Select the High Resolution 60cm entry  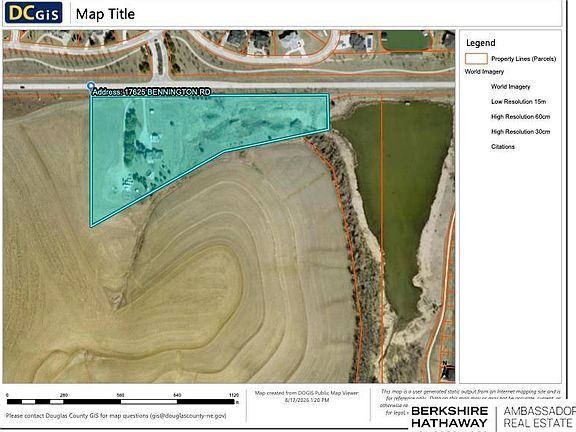[521, 117]
